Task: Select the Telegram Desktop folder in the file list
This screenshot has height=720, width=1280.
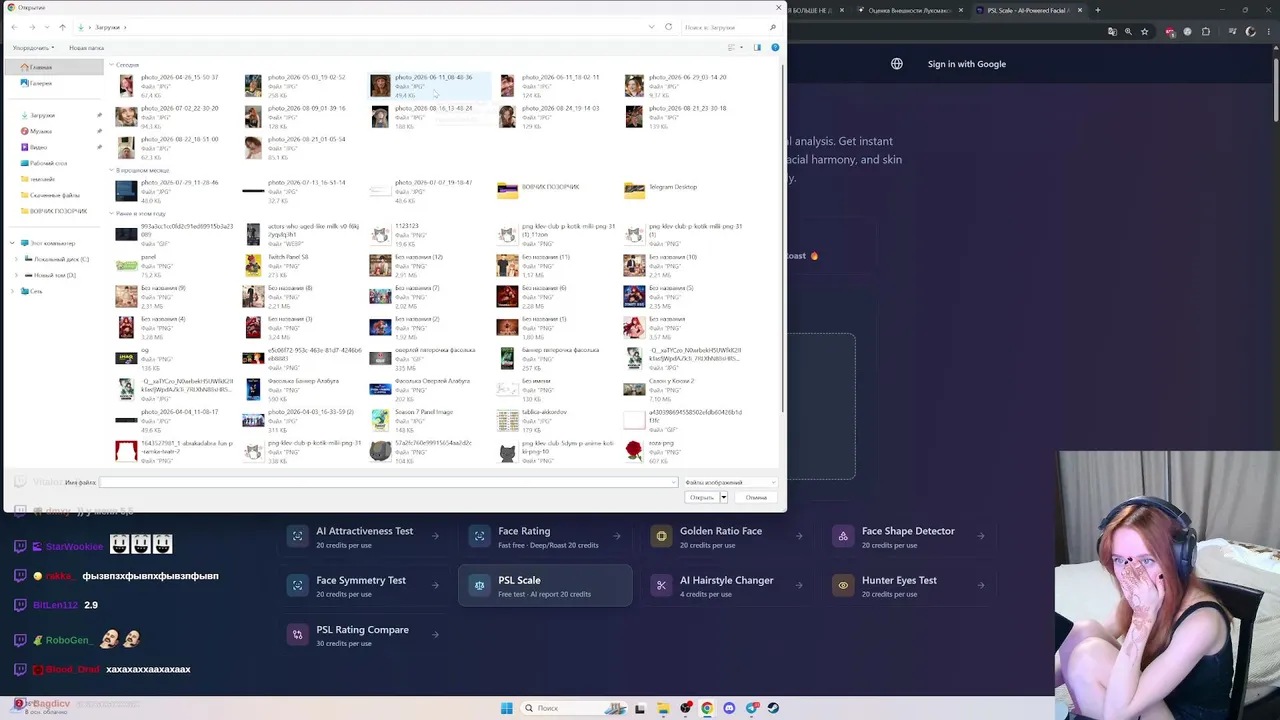Action: click(x=673, y=187)
